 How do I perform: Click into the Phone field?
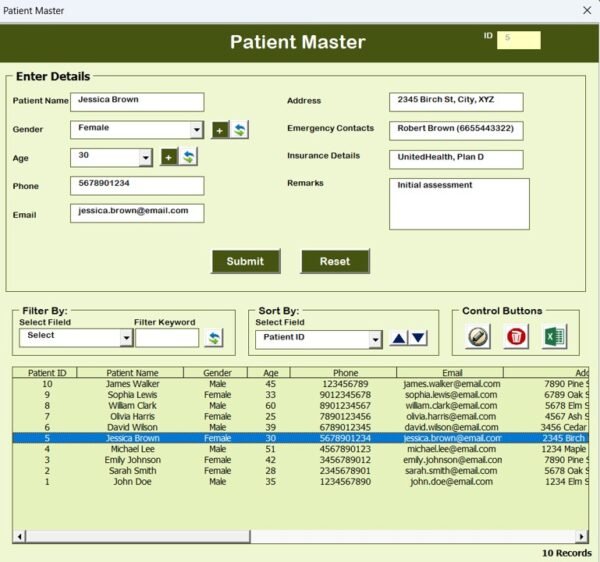[x=137, y=186]
